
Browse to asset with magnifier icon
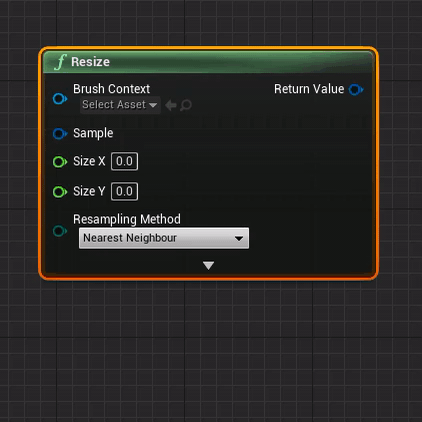pyautogui.click(x=186, y=105)
